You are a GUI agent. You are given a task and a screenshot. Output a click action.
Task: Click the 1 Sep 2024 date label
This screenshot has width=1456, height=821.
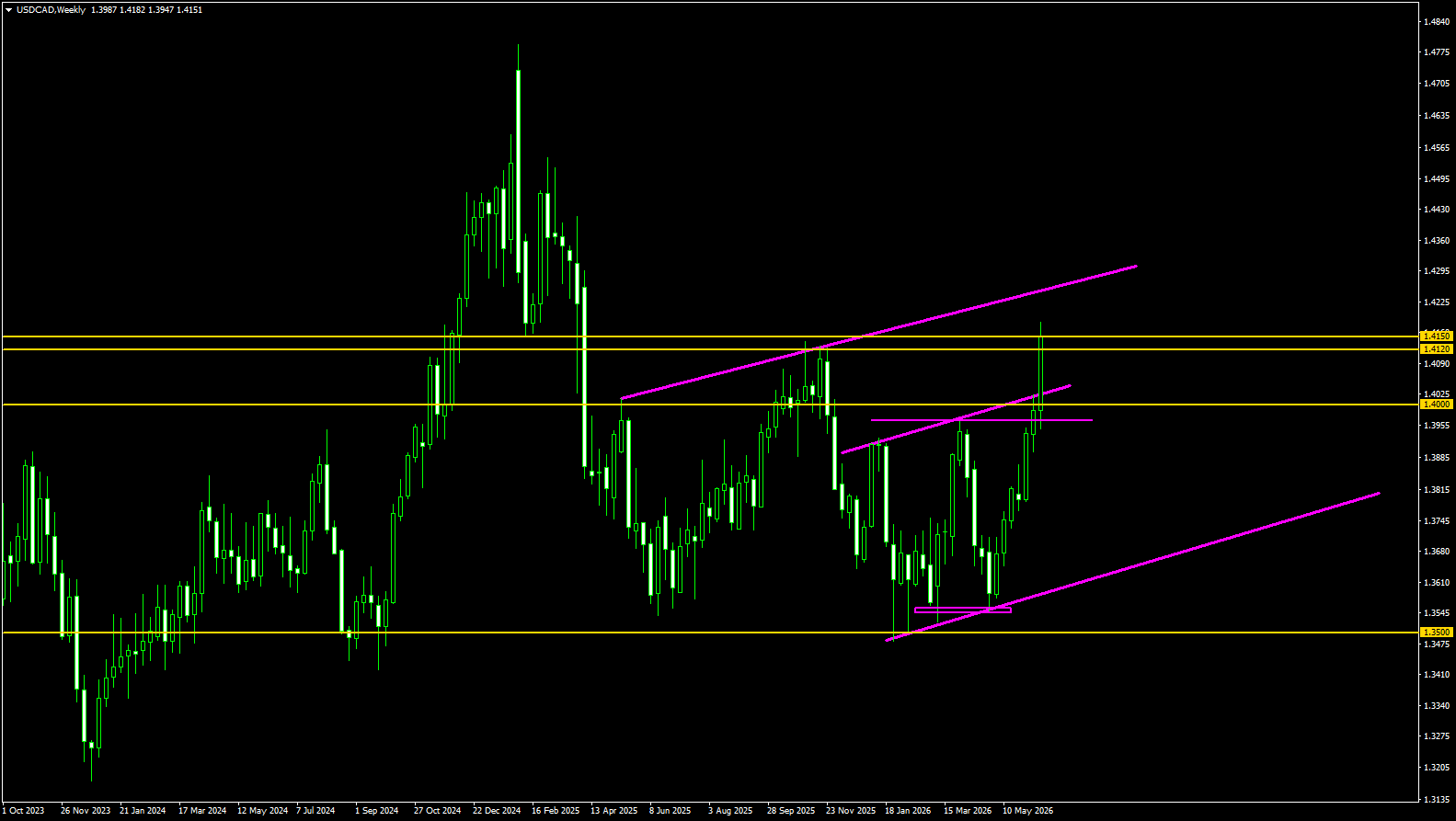[x=377, y=811]
